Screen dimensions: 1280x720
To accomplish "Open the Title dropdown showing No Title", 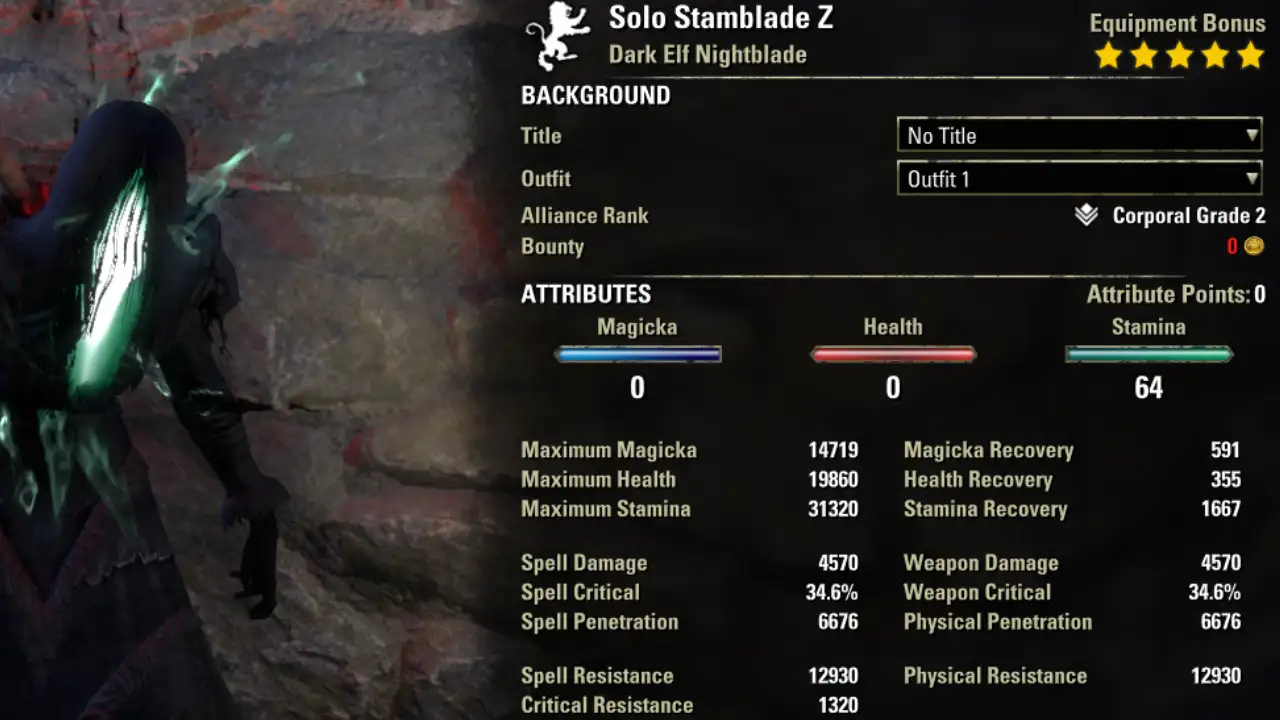I will (1080, 135).
